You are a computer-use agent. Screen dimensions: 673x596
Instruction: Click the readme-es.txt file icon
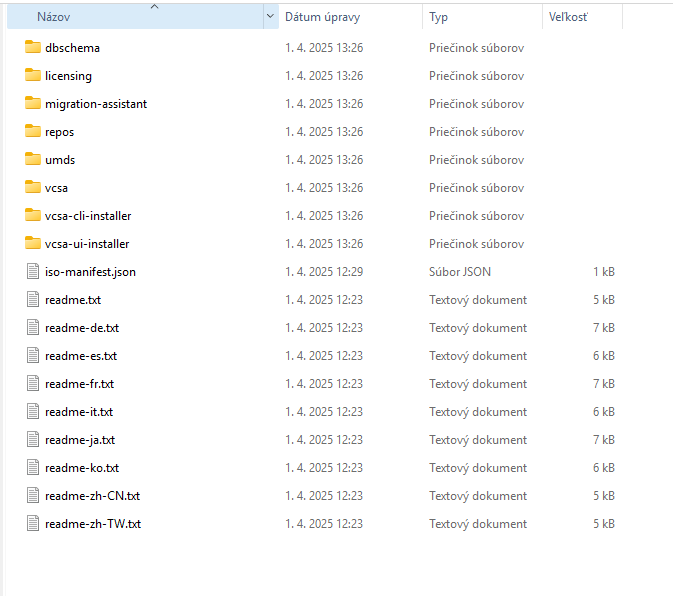point(33,355)
